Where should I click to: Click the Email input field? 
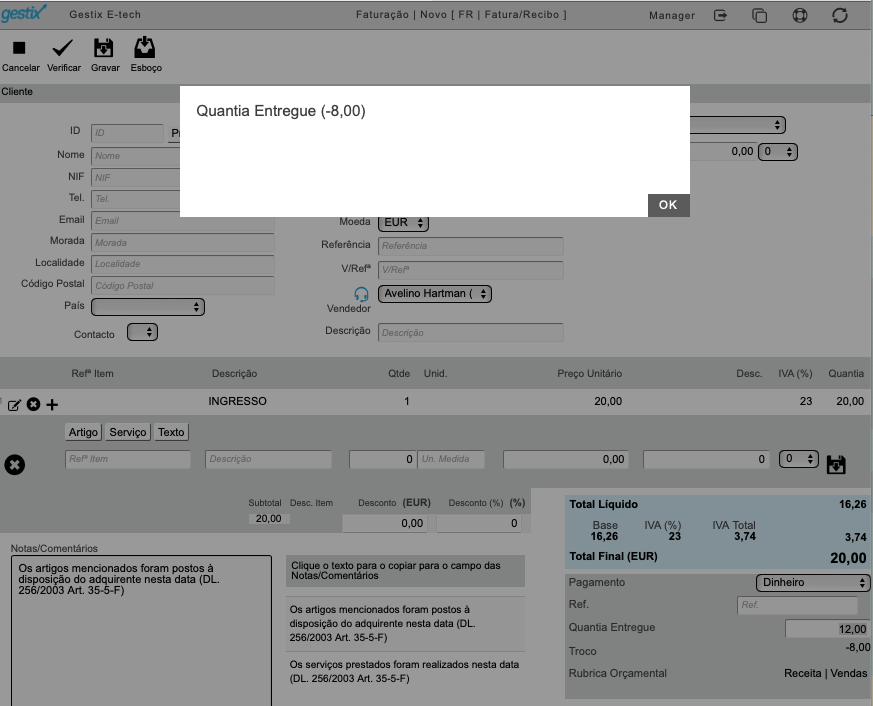pos(183,221)
